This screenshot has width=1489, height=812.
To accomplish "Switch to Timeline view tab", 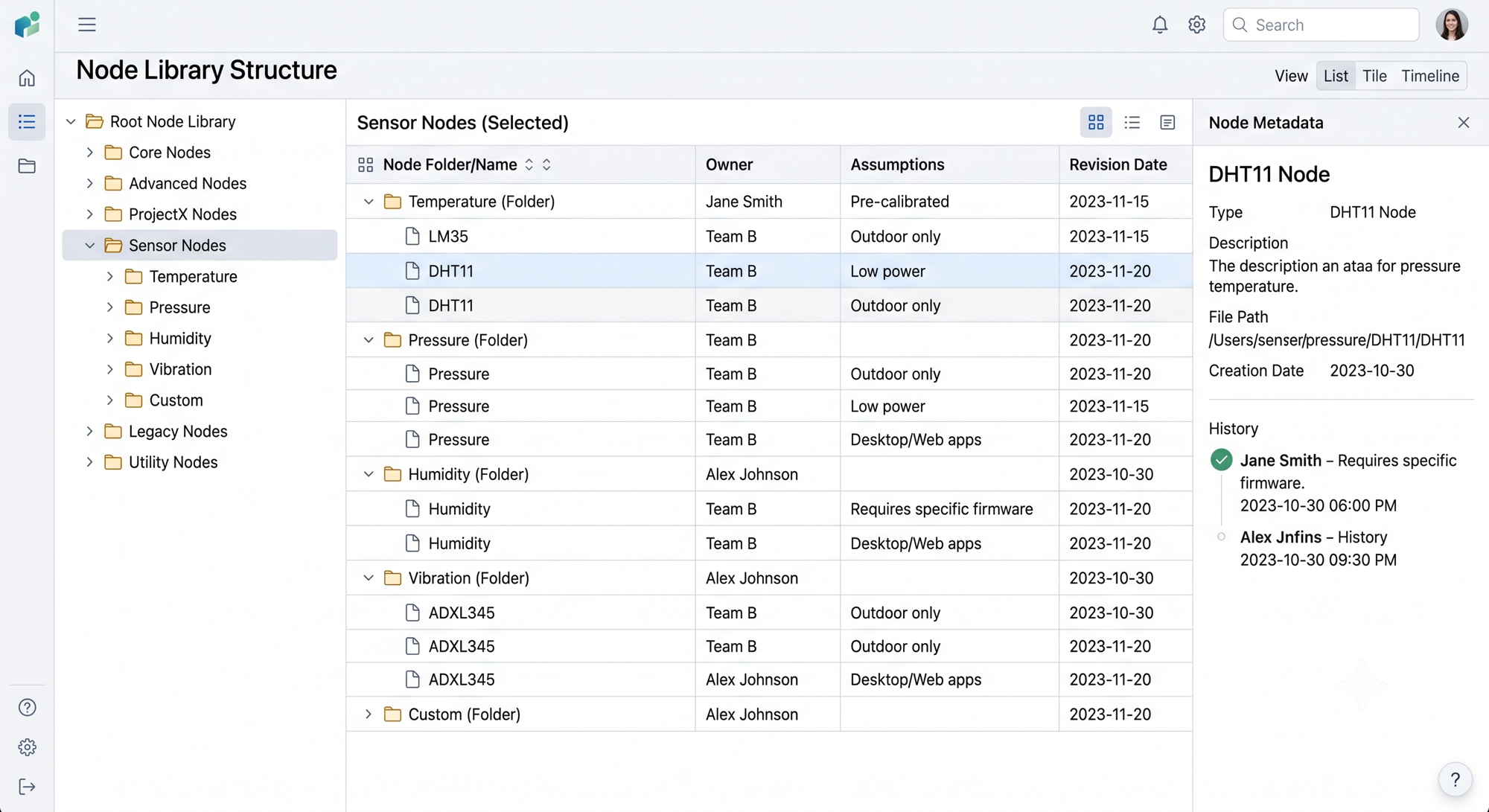I will coord(1429,76).
